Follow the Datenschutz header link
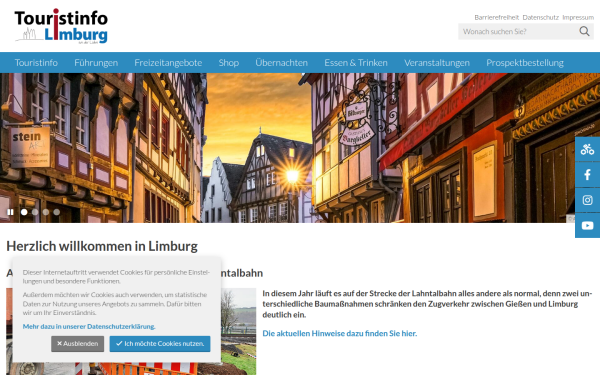Image resolution: width=600 pixels, height=375 pixels. point(540,17)
